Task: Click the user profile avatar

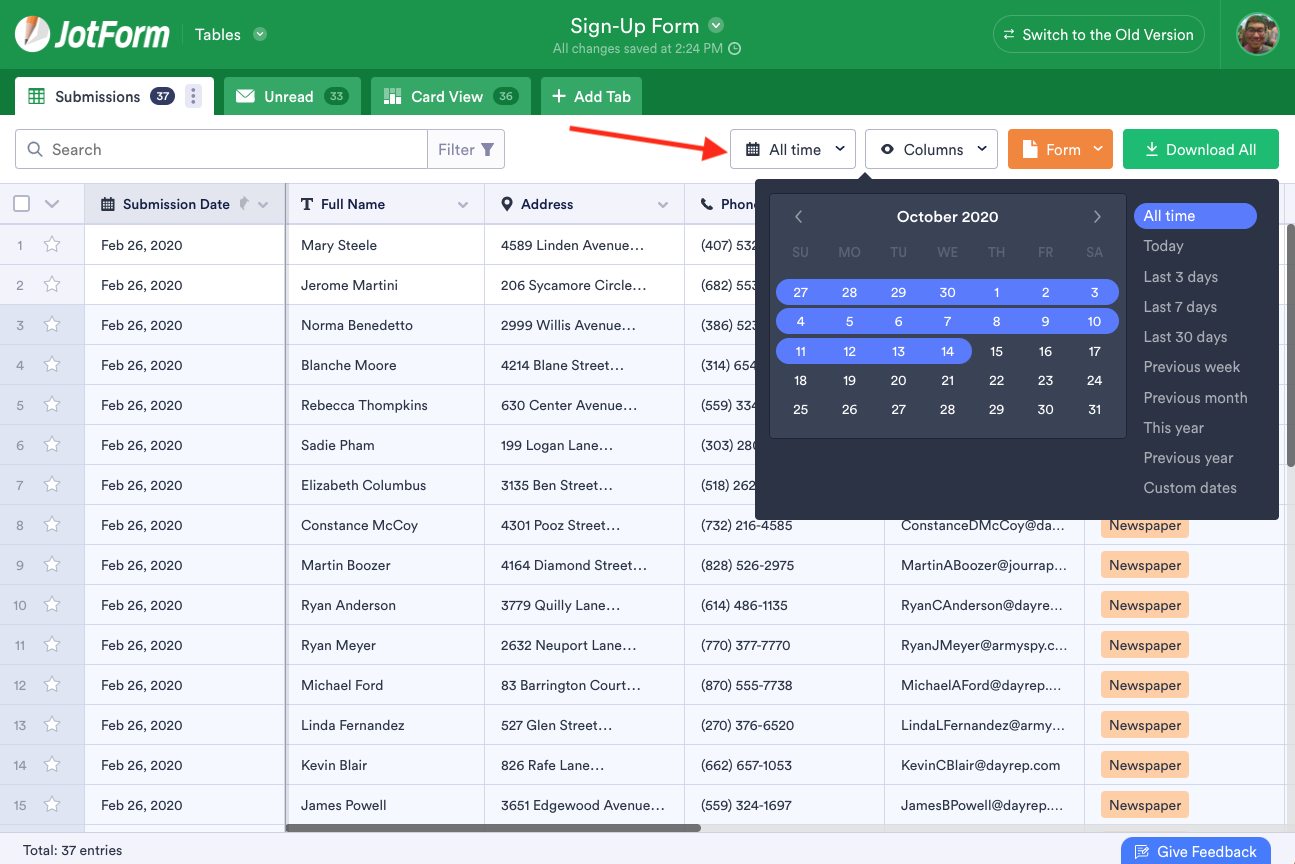Action: click(x=1257, y=34)
